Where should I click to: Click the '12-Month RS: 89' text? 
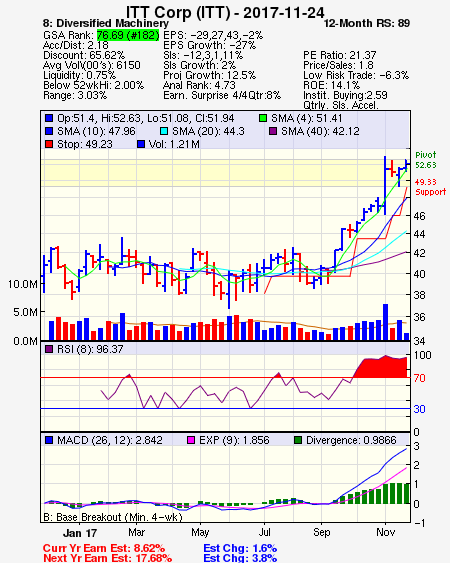[x=367, y=23]
